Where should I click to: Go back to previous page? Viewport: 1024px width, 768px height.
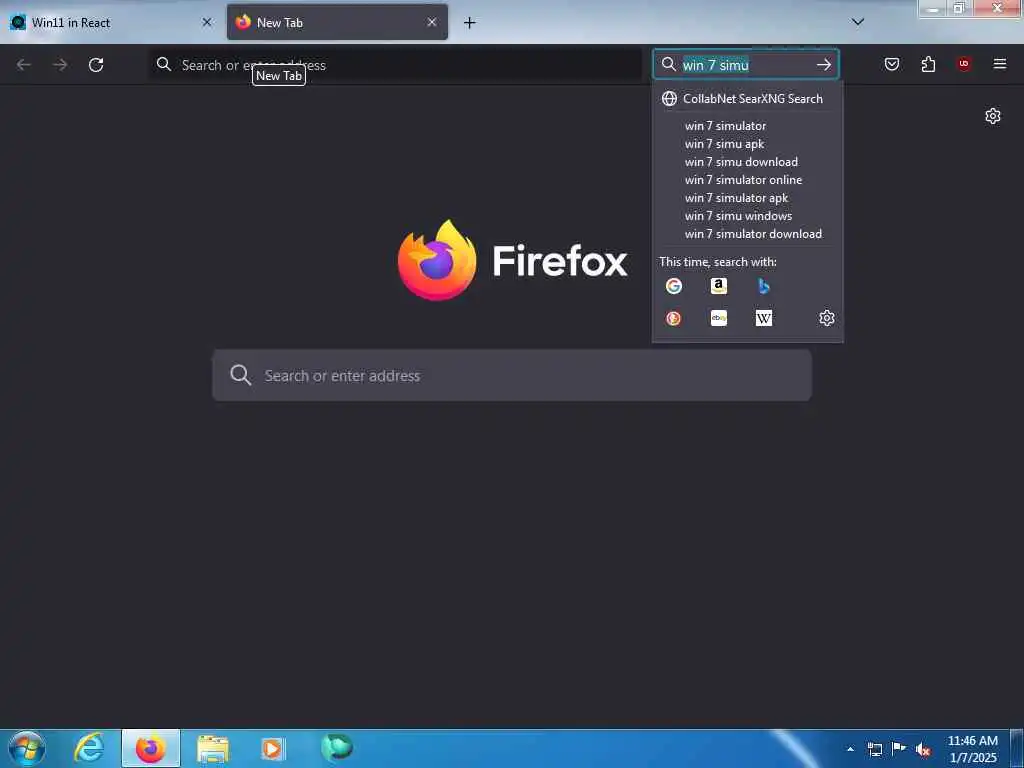24,65
